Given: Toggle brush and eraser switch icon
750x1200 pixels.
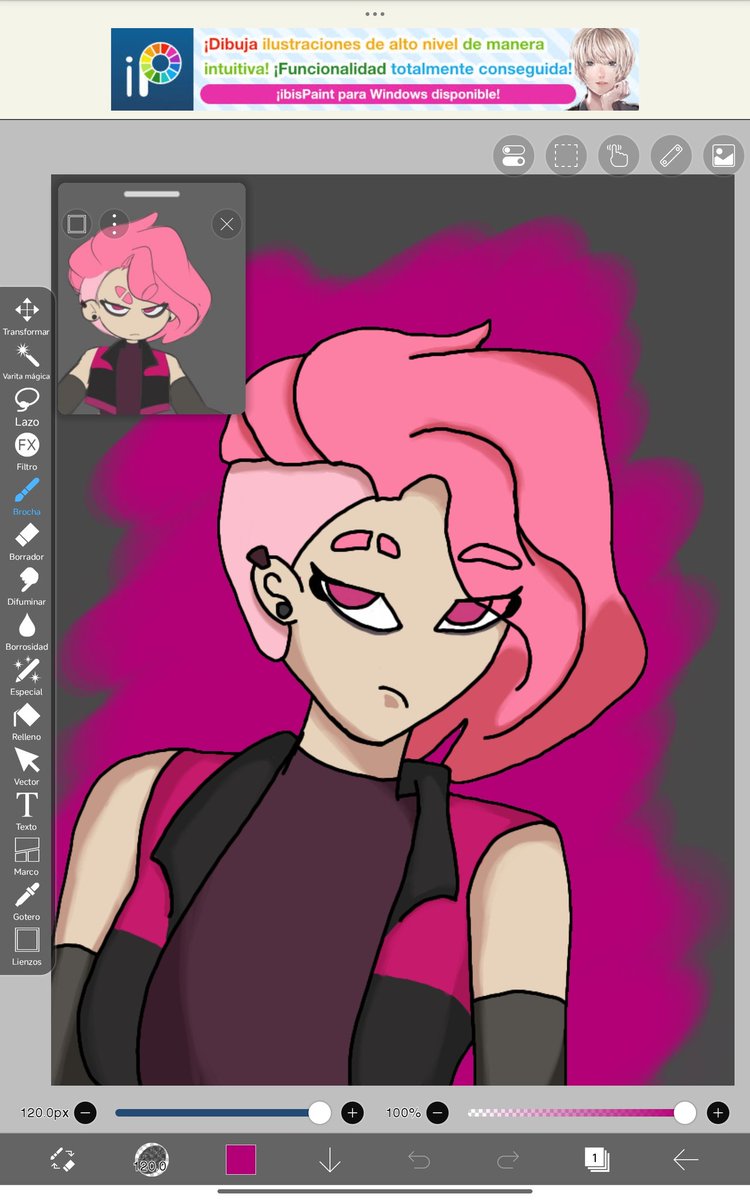Looking at the screenshot, I should (62, 1160).
